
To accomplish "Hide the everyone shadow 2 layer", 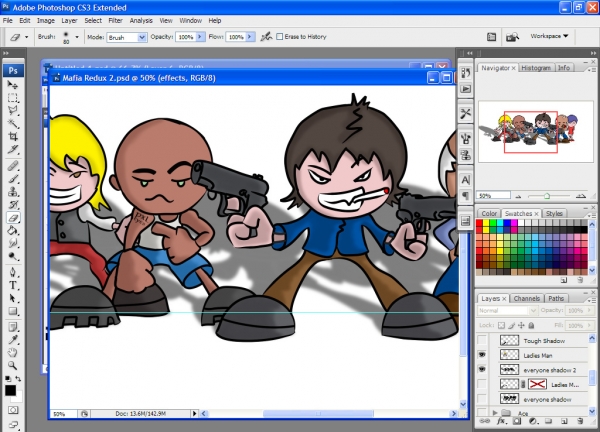I will [482, 370].
